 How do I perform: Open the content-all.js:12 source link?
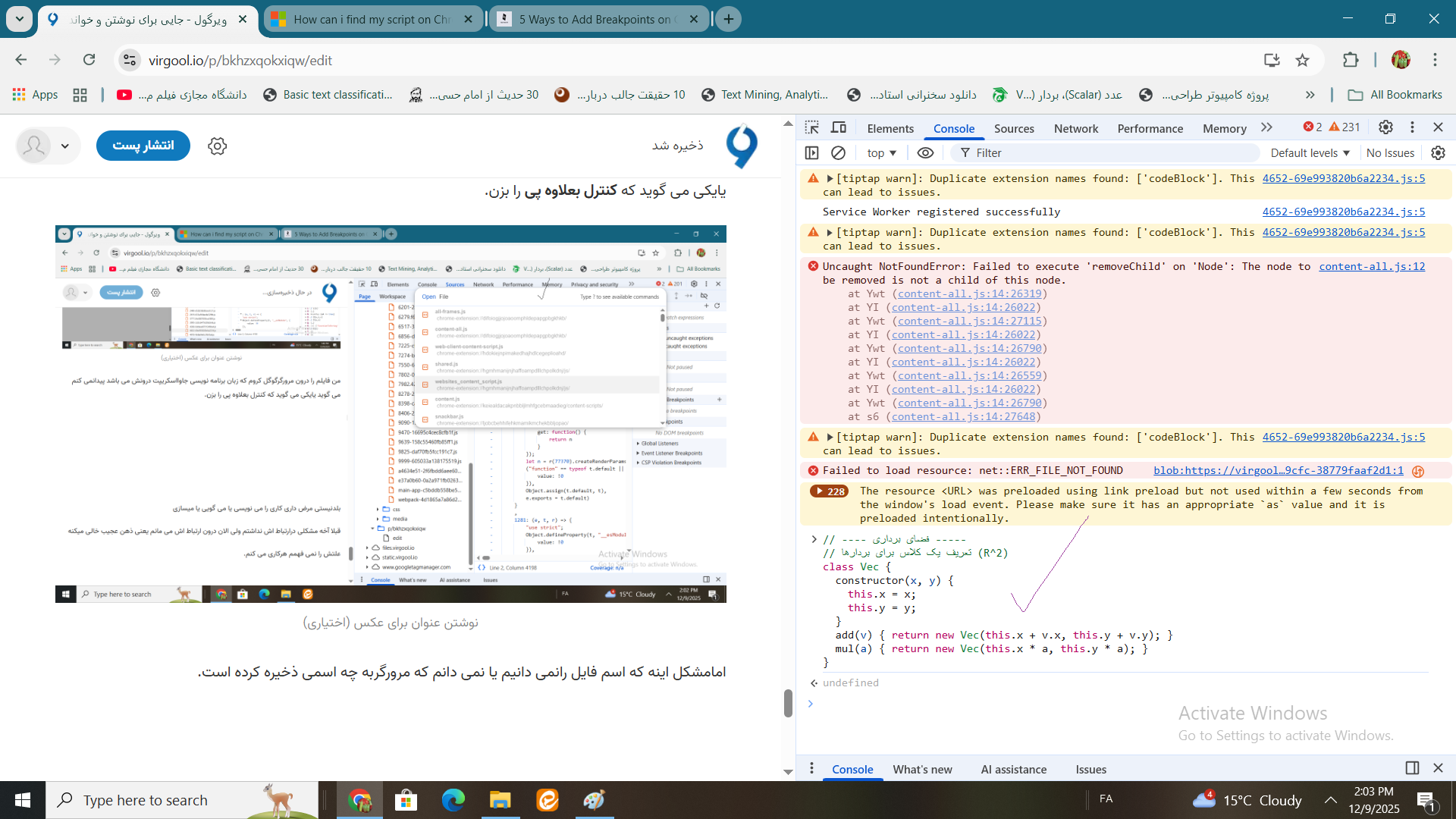(x=1371, y=266)
